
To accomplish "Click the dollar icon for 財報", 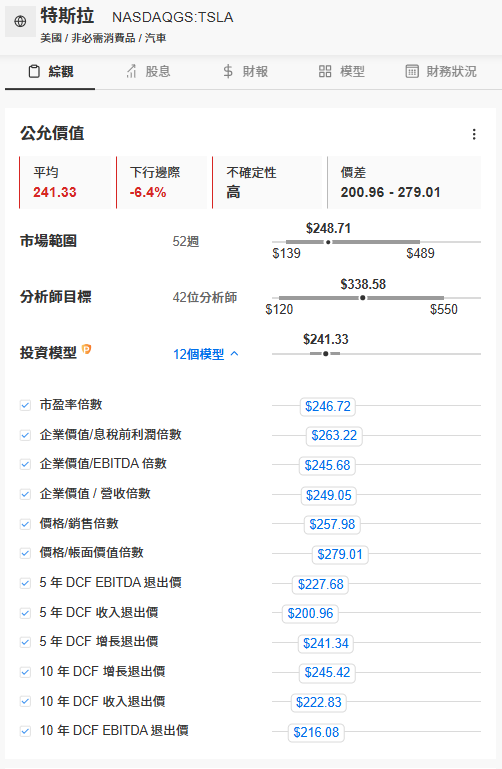I will pyautogui.click(x=228, y=72).
